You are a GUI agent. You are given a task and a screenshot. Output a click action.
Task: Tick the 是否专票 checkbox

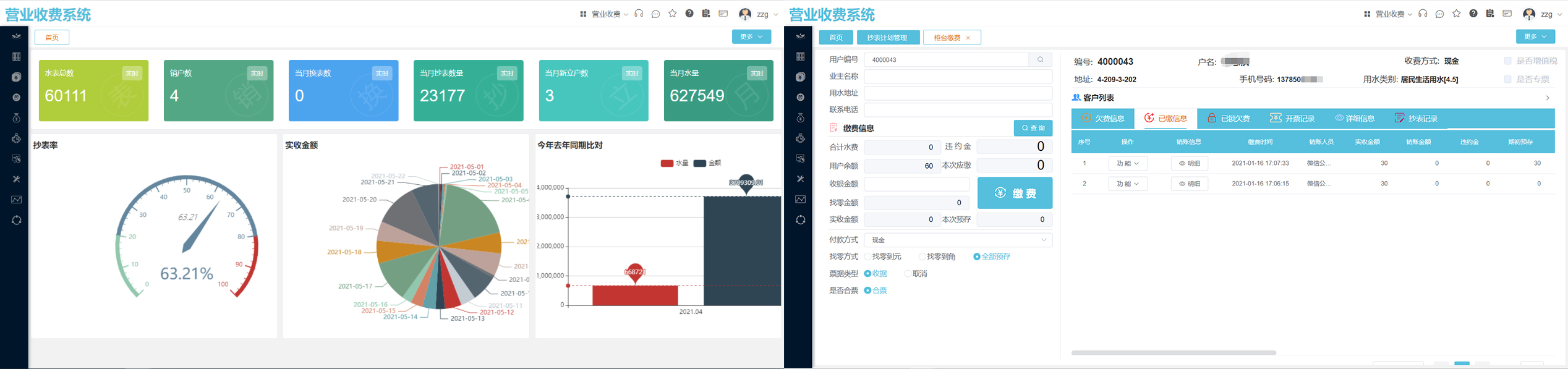(1507, 79)
